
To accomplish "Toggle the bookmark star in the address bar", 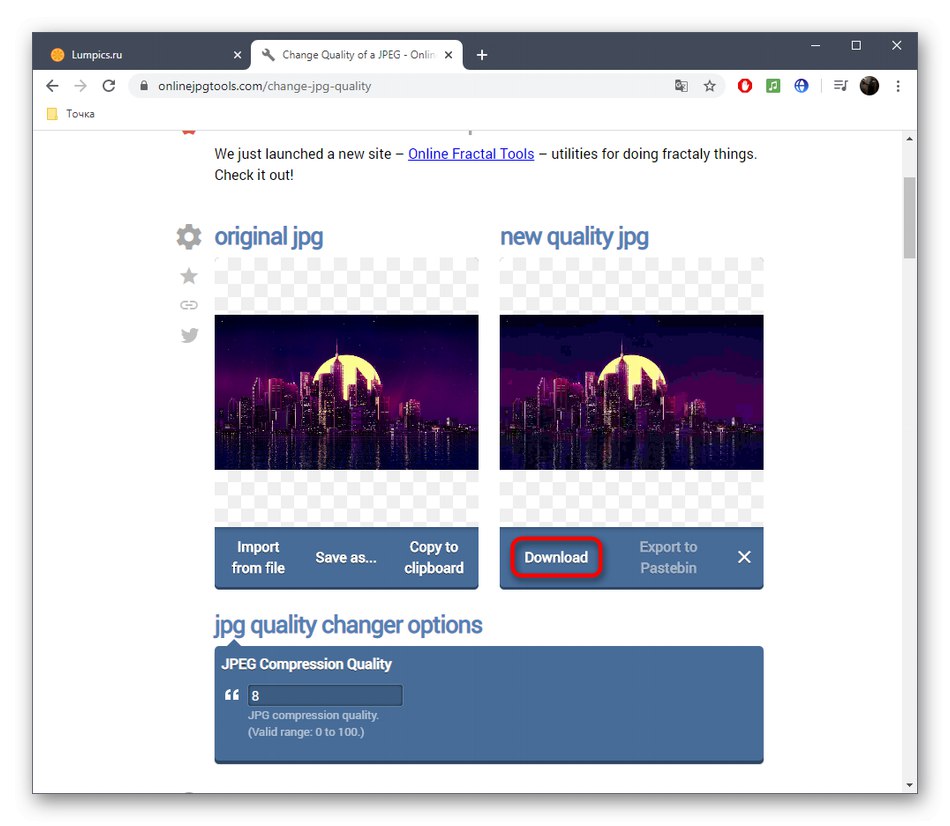I will click(x=710, y=86).
